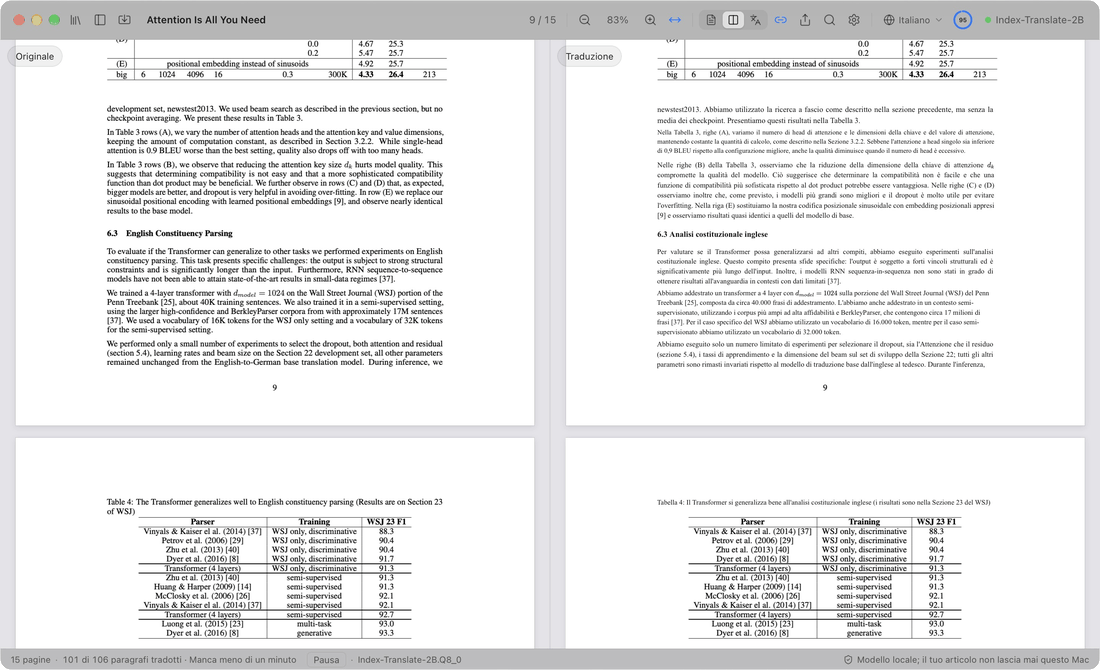The width and height of the screenshot is (1100, 670).
Task: Click 'We trained a 4-layer transformer' paragraph
Action: click(x=274, y=311)
